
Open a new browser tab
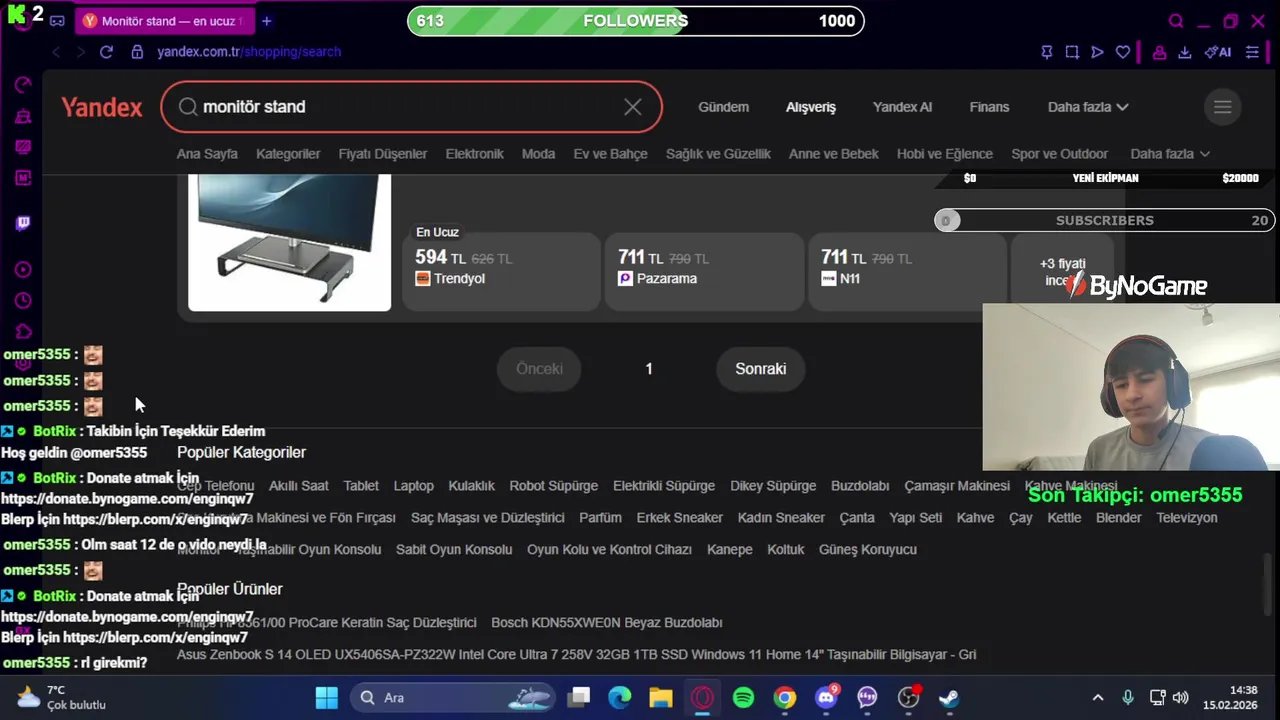[266, 21]
